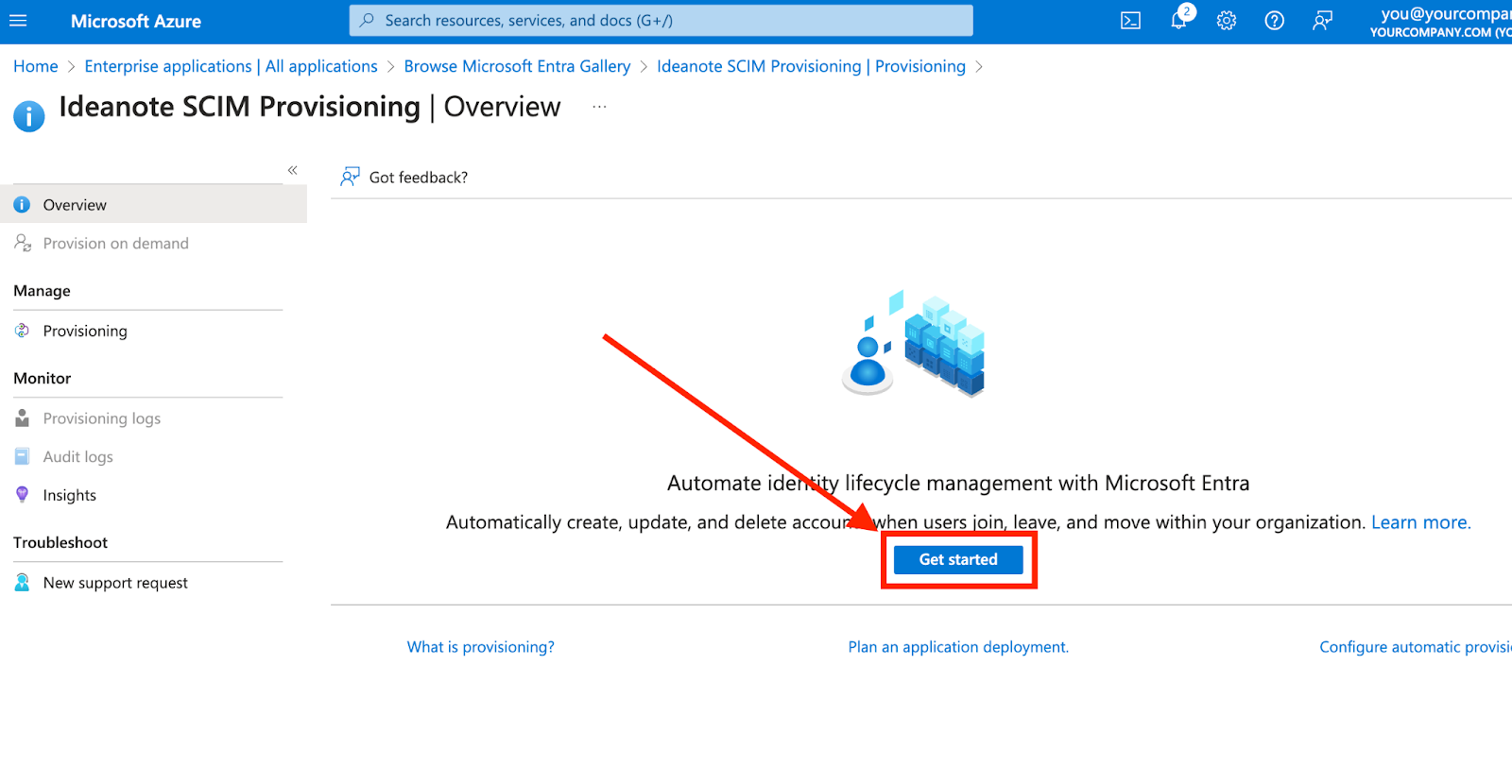Open the notifications bell
Screen dimensions: 1512x784
pyautogui.click(x=1178, y=21)
